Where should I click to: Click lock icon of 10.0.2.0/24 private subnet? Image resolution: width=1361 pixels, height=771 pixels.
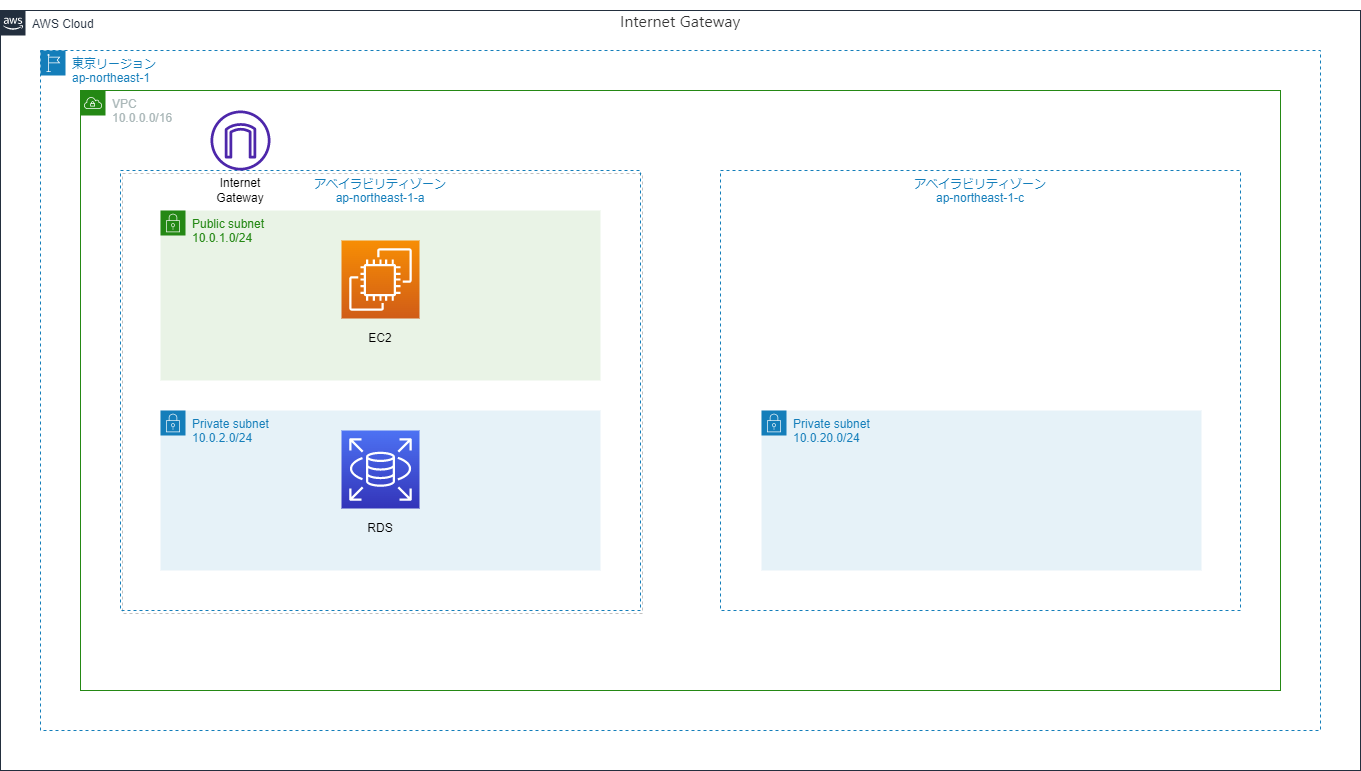(x=173, y=423)
